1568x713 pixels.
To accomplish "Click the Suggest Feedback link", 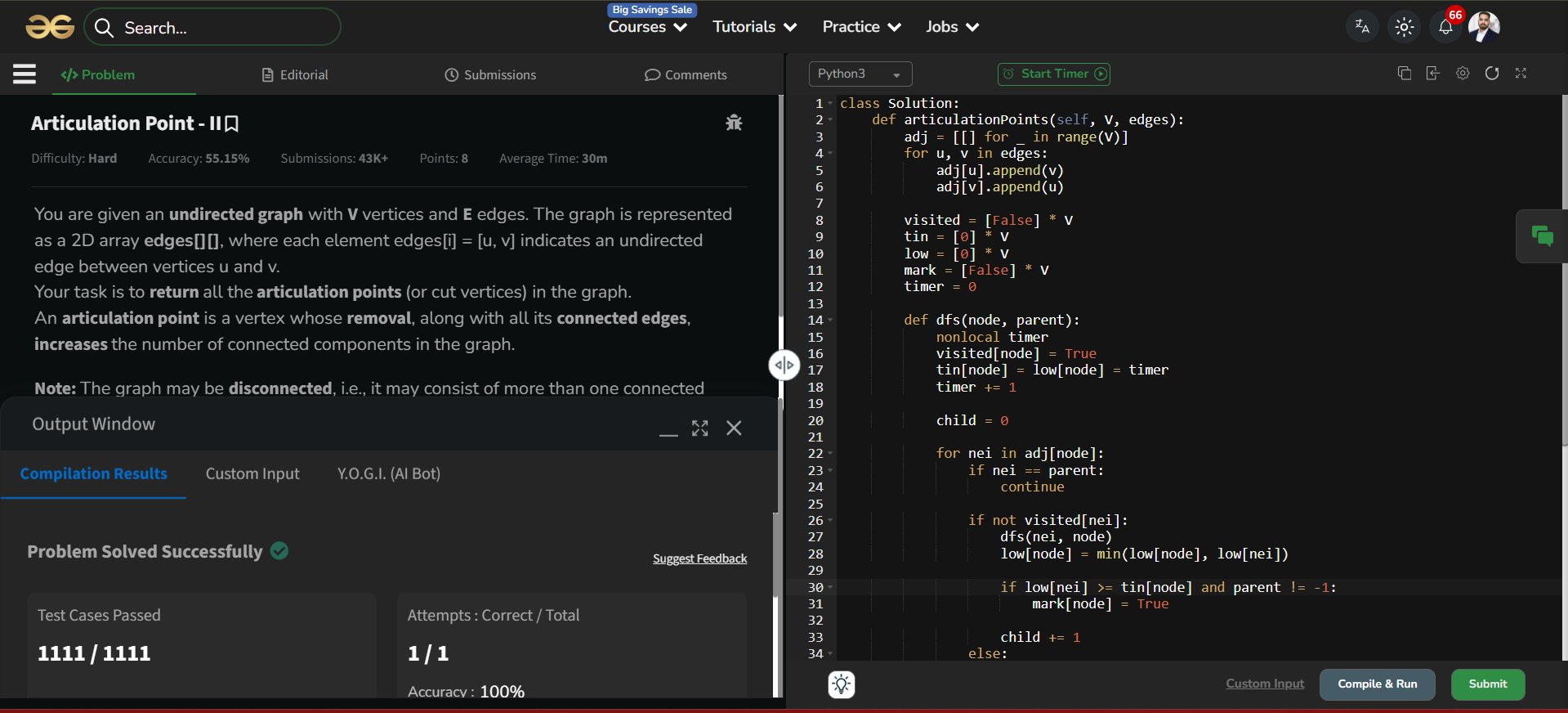I will (699, 558).
